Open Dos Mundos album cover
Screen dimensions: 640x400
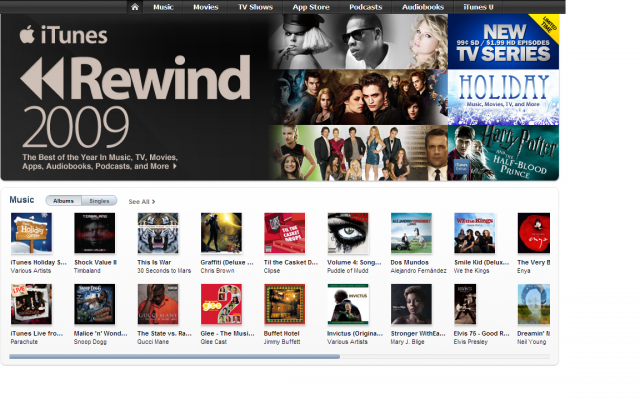(411, 233)
